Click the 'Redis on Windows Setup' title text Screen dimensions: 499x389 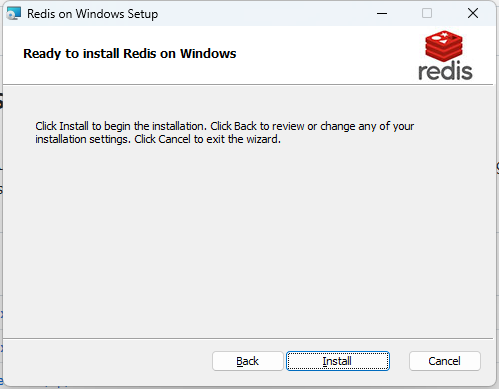93,14
